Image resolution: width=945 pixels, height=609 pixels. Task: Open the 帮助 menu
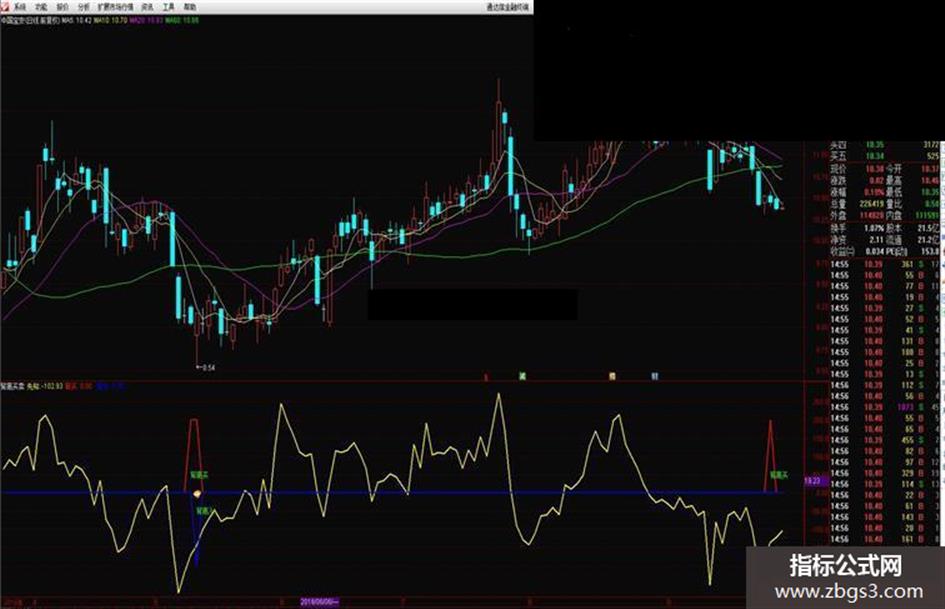190,7
